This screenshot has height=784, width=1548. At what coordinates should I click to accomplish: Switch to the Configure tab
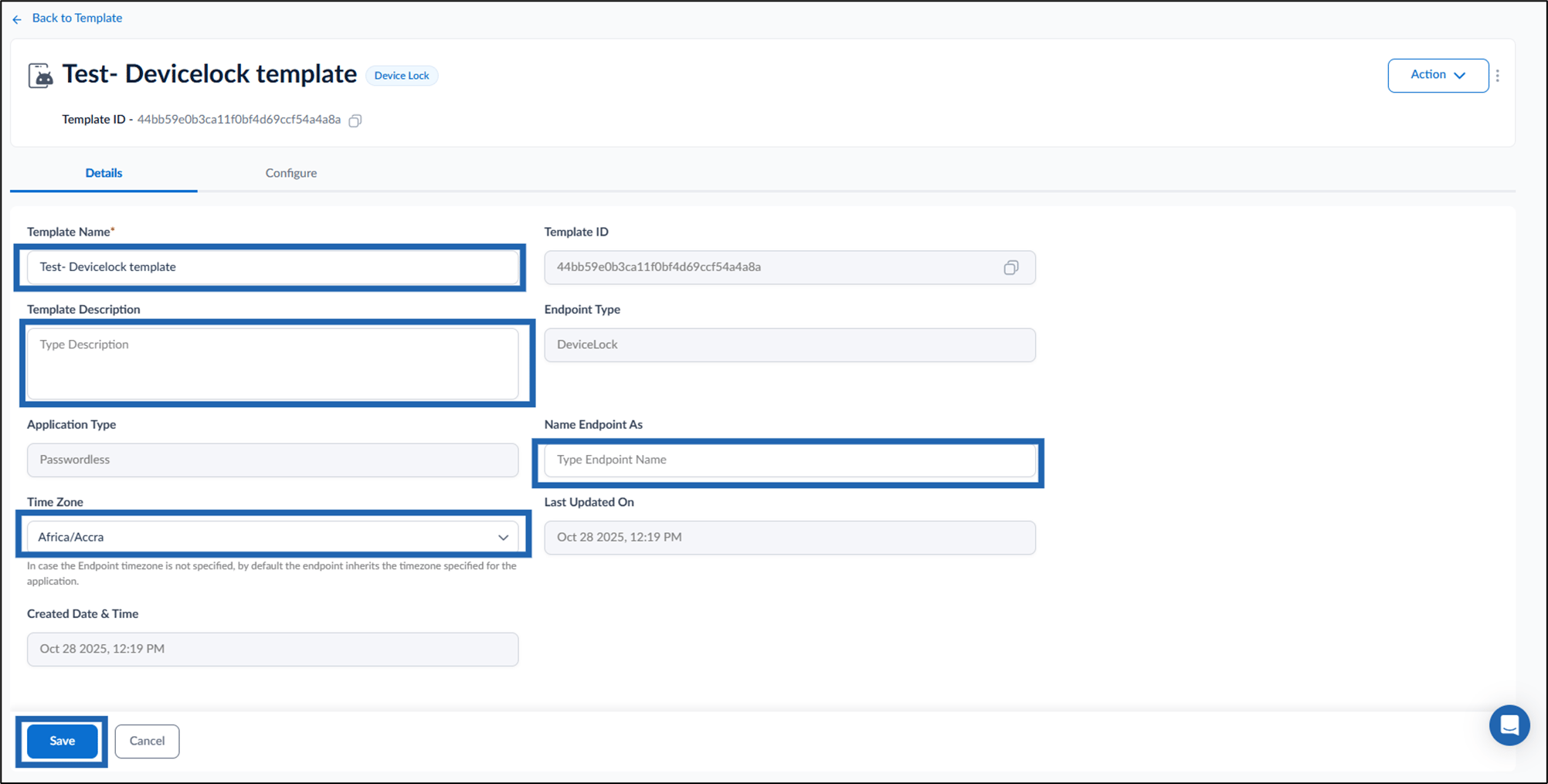click(x=291, y=173)
